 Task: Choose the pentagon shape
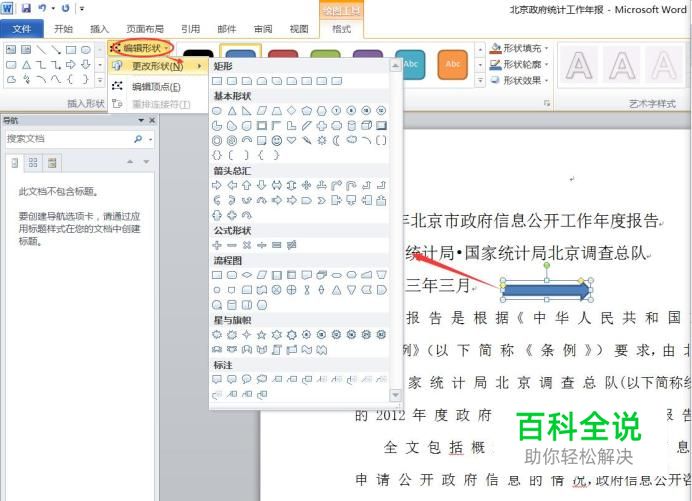tap(307, 110)
